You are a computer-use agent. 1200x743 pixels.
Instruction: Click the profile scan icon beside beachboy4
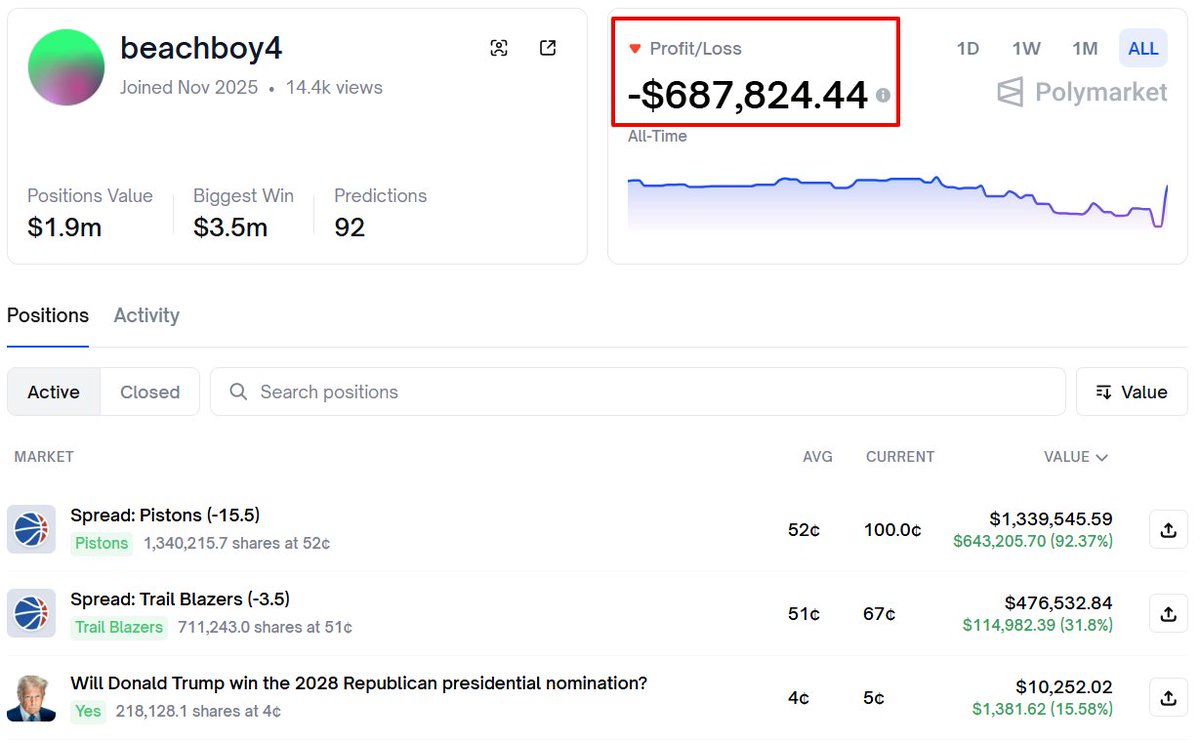499,48
